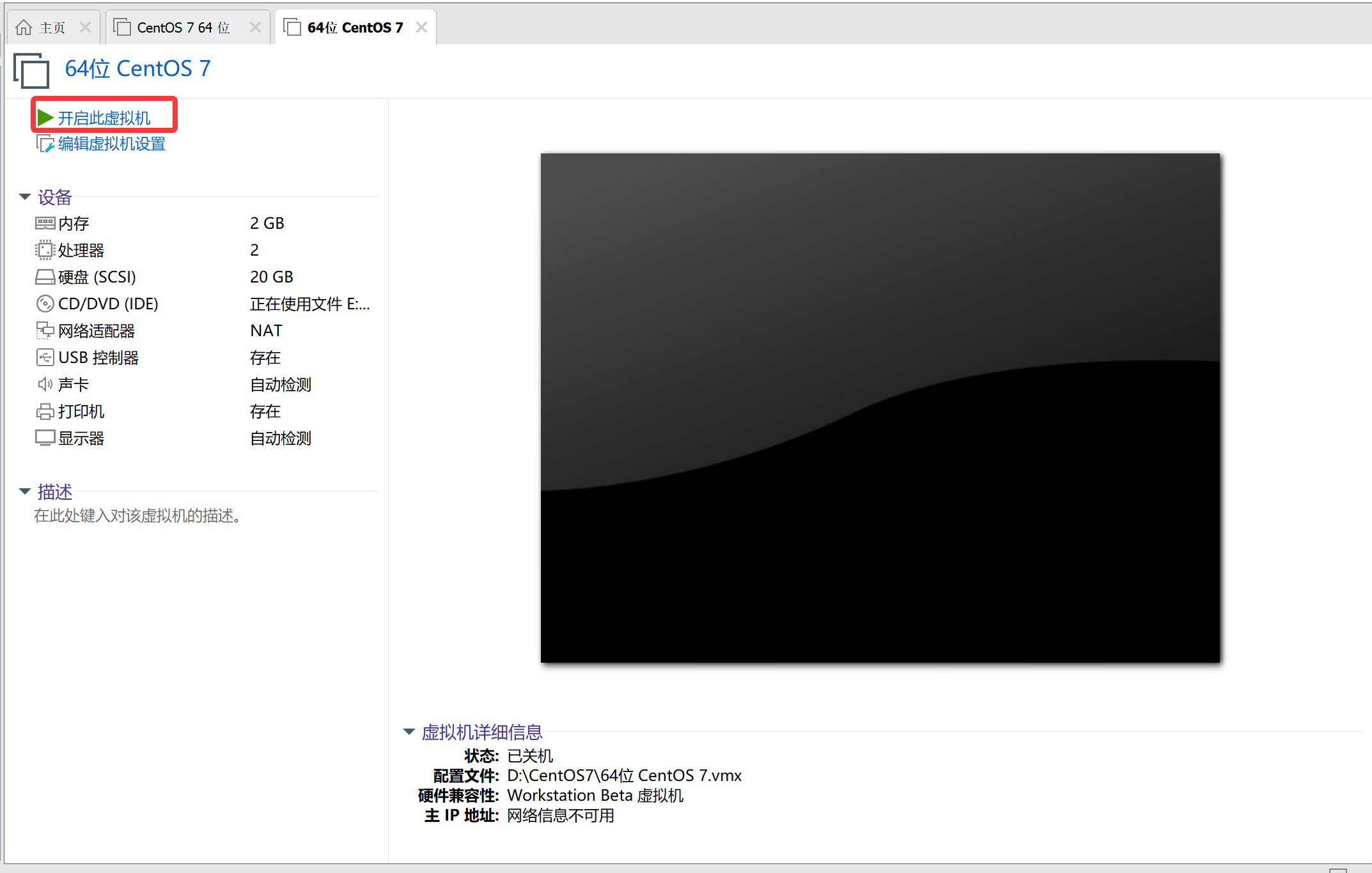The width and height of the screenshot is (1372, 873).
Task: Click the memory (内存) device icon
Action: pos(45,223)
